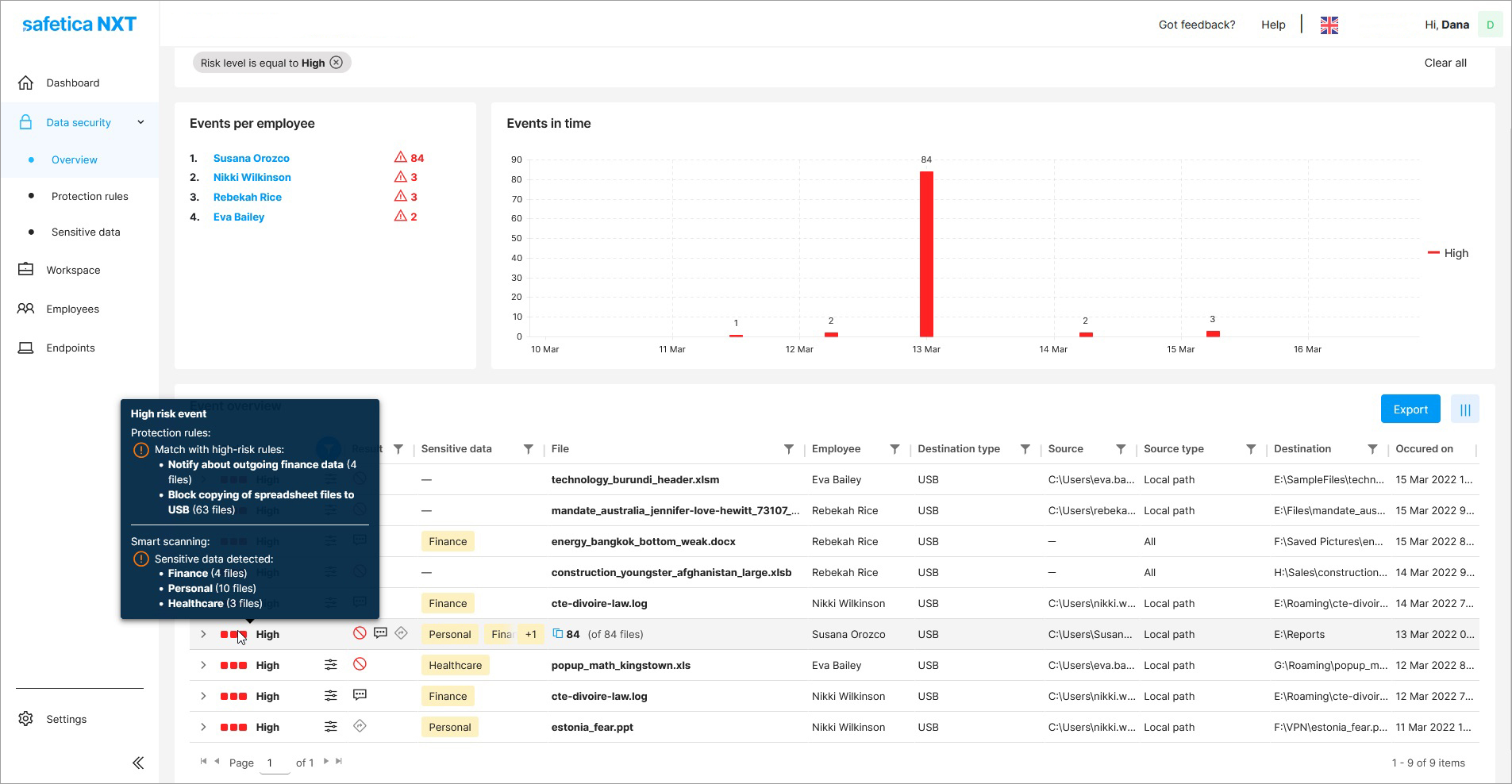Open Nikki Wilkinson employee link
The height and width of the screenshot is (784, 1512).
tap(252, 177)
